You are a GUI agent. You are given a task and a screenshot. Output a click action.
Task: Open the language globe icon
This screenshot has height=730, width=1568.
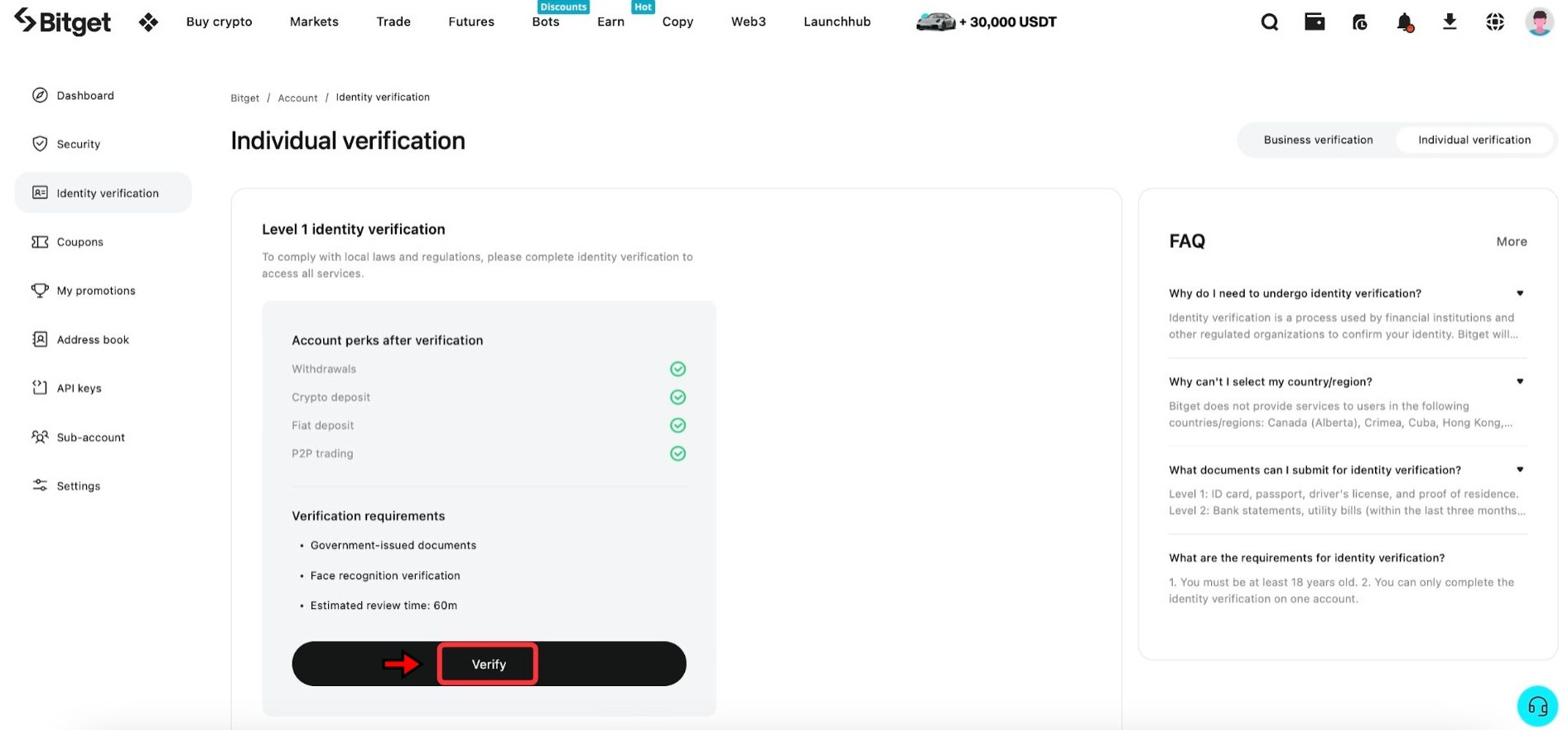tap(1495, 22)
